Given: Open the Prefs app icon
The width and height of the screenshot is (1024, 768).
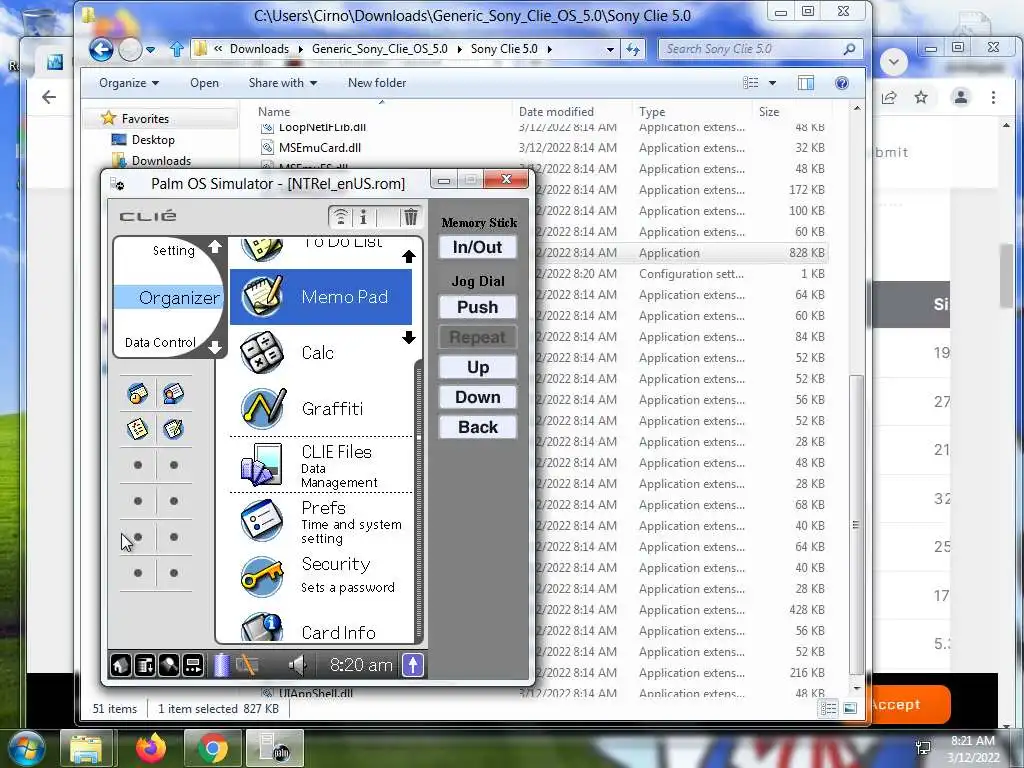Looking at the screenshot, I should [x=262, y=520].
